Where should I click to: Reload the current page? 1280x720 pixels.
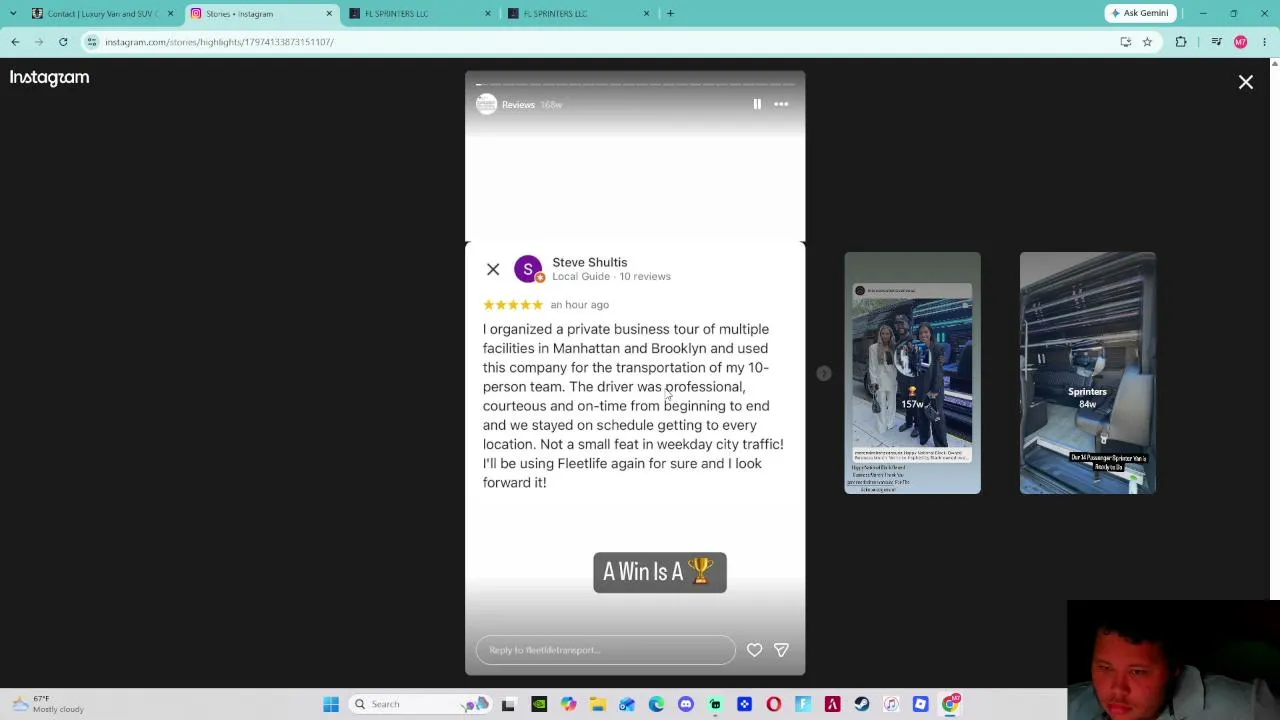point(63,42)
